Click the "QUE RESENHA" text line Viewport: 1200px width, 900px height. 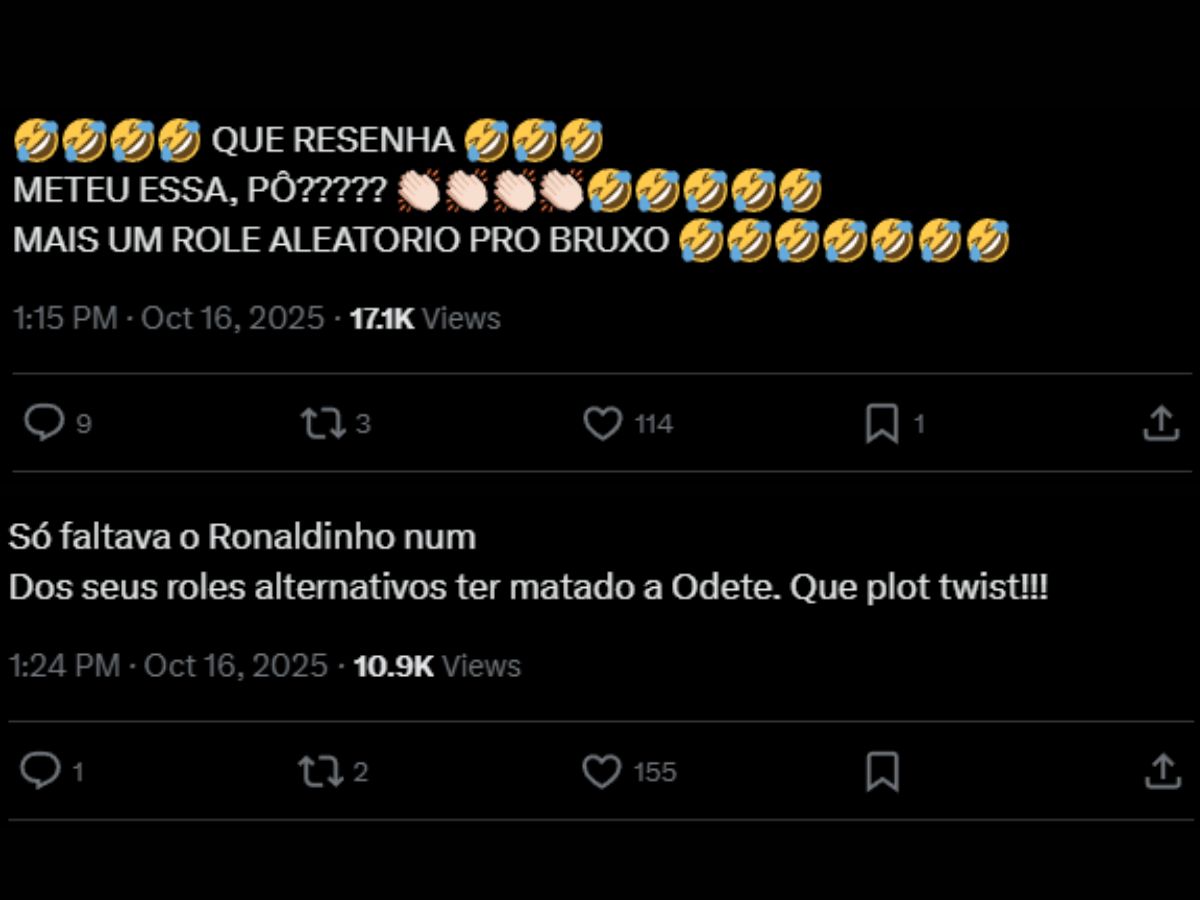pyautogui.click(x=334, y=141)
